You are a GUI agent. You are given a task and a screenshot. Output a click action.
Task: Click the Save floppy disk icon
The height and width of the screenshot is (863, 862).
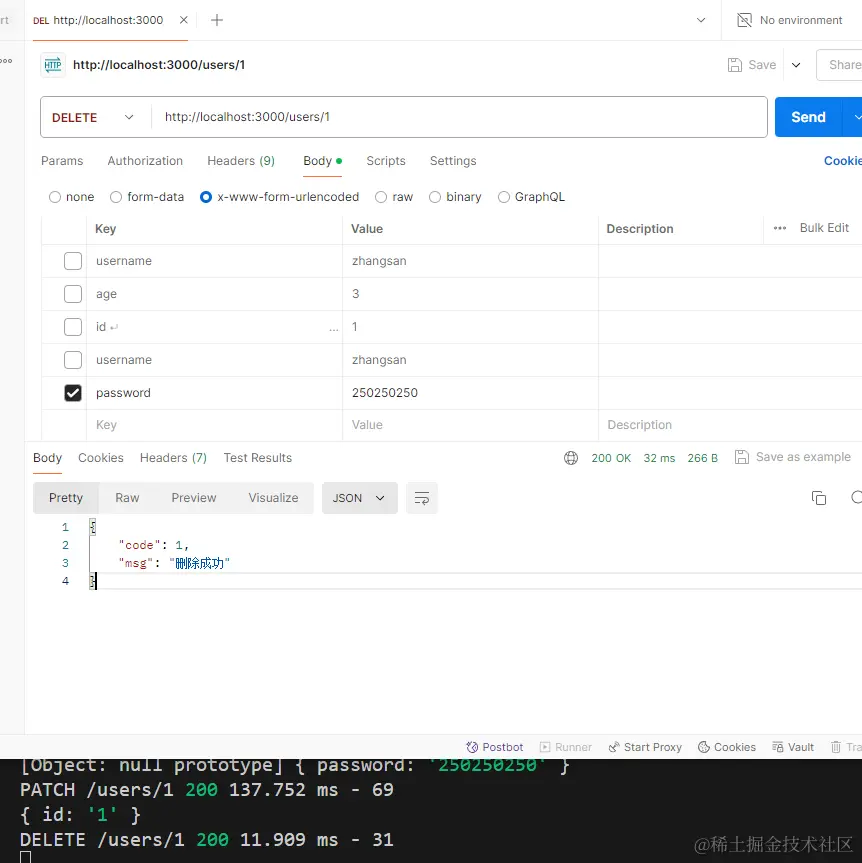(735, 65)
